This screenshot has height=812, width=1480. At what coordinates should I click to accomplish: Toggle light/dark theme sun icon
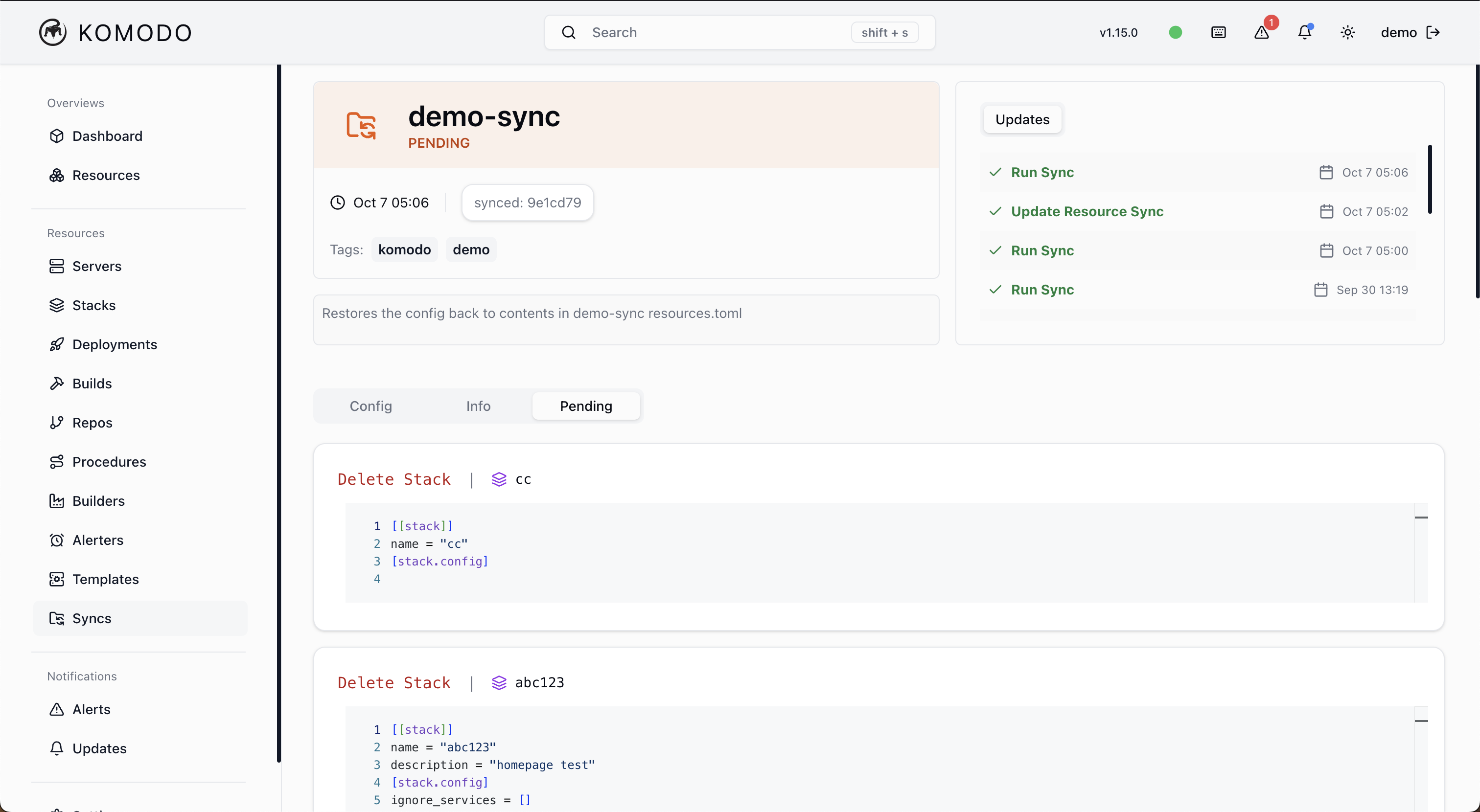tap(1348, 32)
